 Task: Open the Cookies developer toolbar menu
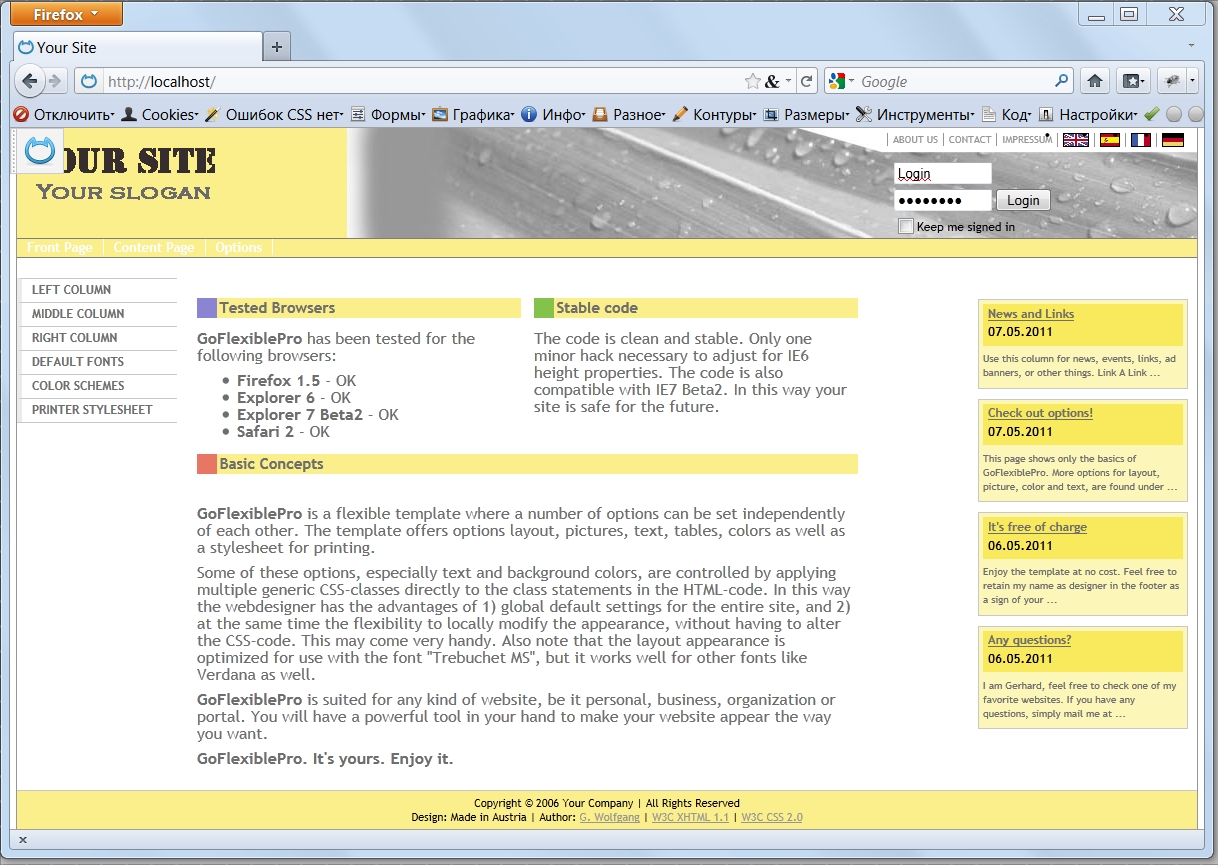pyautogui.click(x=159, y=114)
